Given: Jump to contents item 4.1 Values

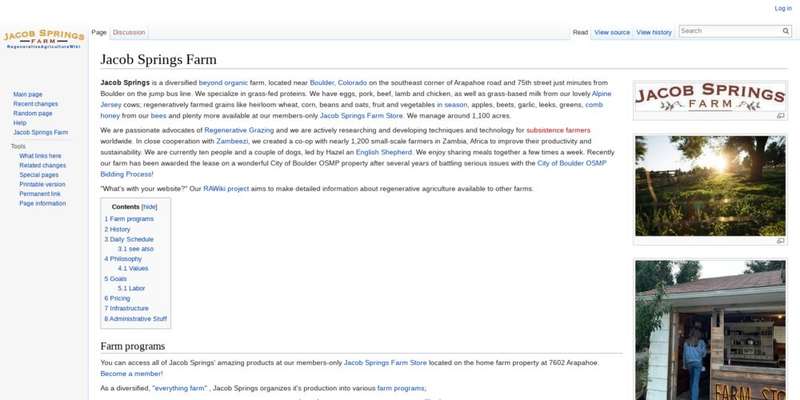Looking at the screenshot, I should click(x=133, y=268).
